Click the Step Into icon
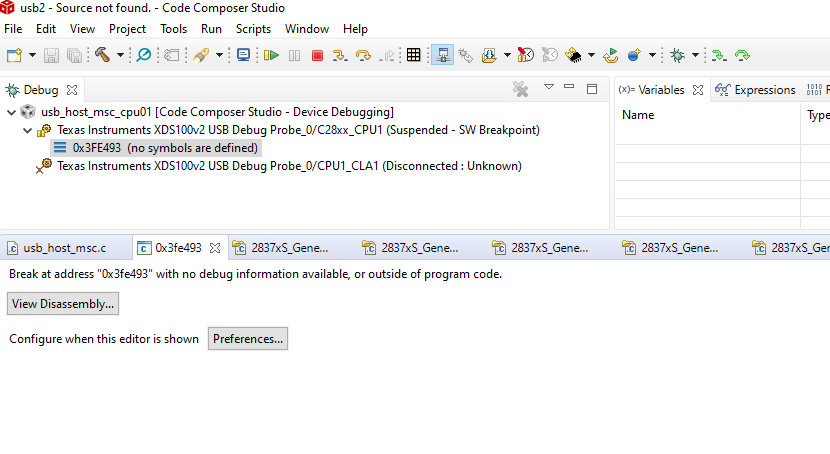This screenshot has height=454, width=830. click(x=341, y=55)
